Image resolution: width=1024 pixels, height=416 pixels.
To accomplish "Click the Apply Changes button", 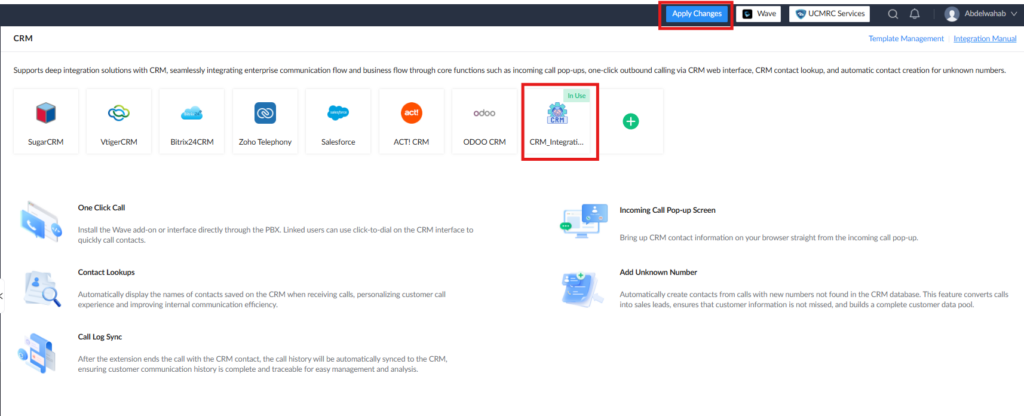I will tap(697, 14).
